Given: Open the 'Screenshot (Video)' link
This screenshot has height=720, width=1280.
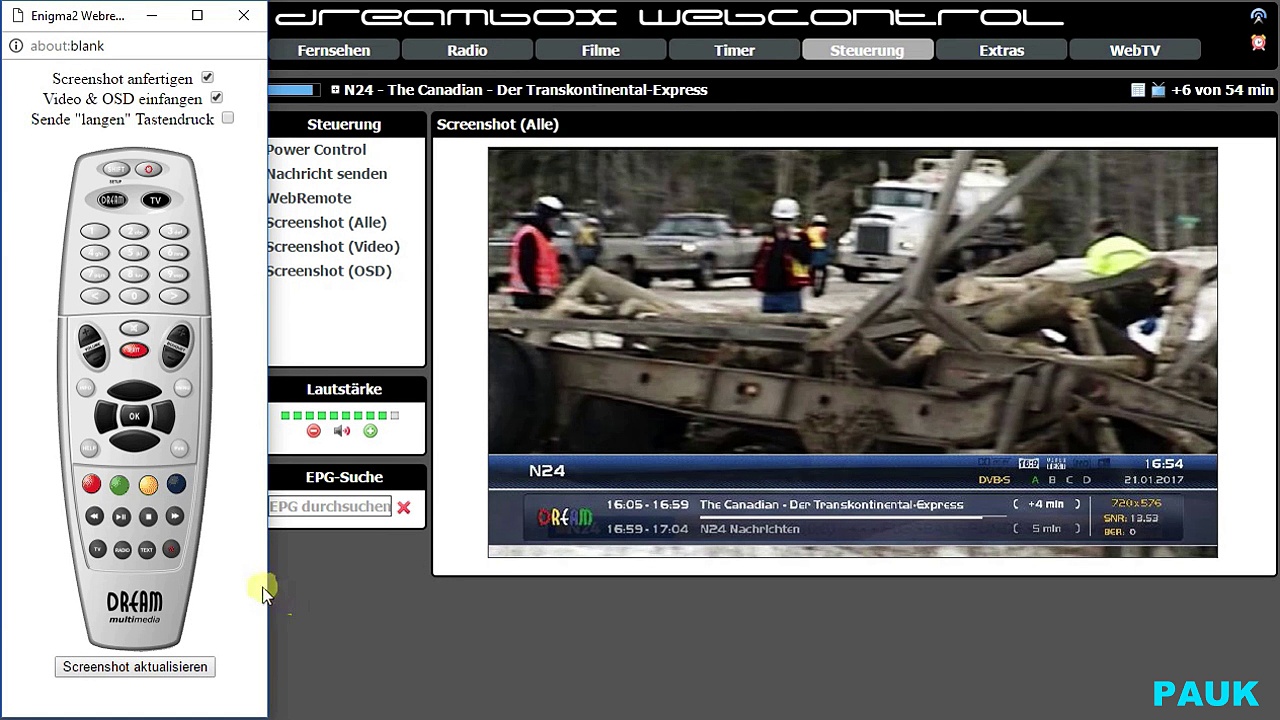Looking at the screenshot, I should tap(333, 247).
